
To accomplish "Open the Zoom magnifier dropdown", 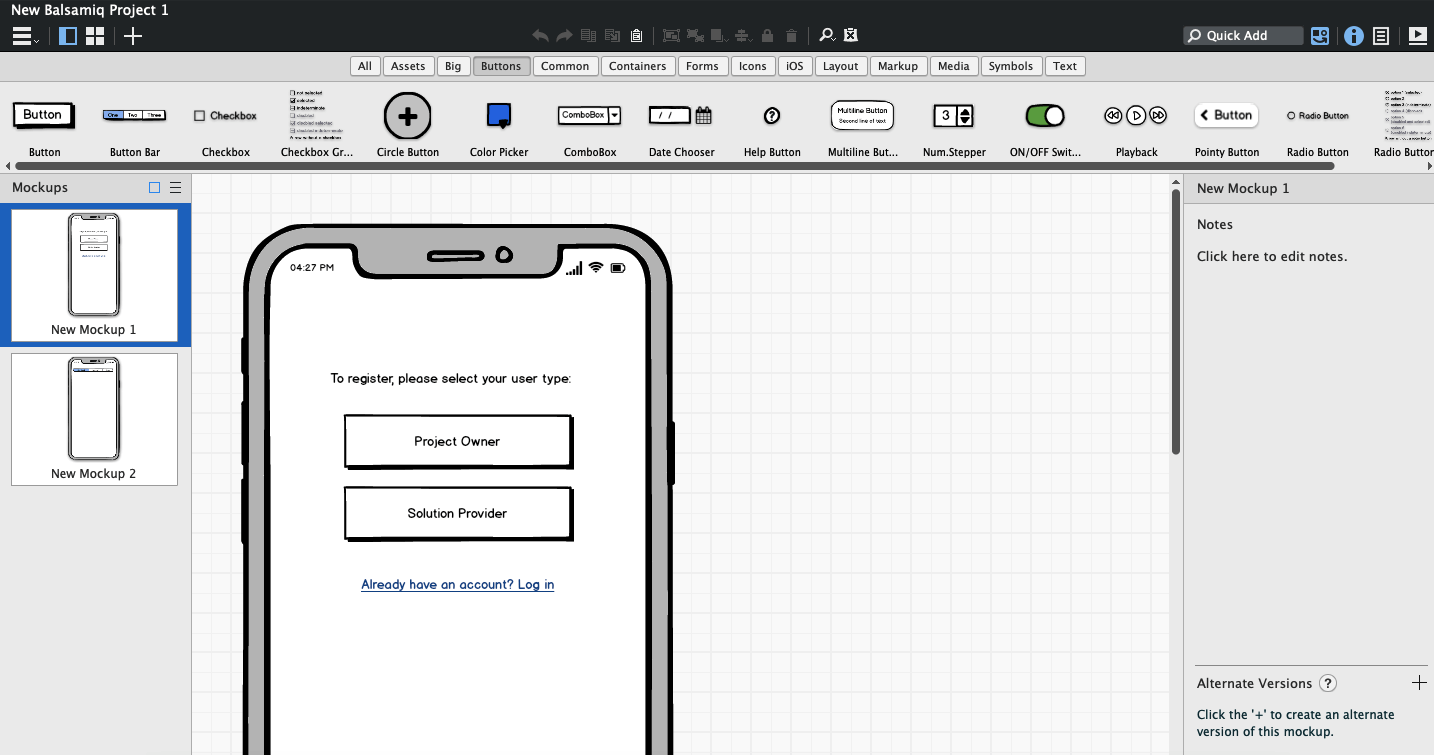I will tap(827, 36).
